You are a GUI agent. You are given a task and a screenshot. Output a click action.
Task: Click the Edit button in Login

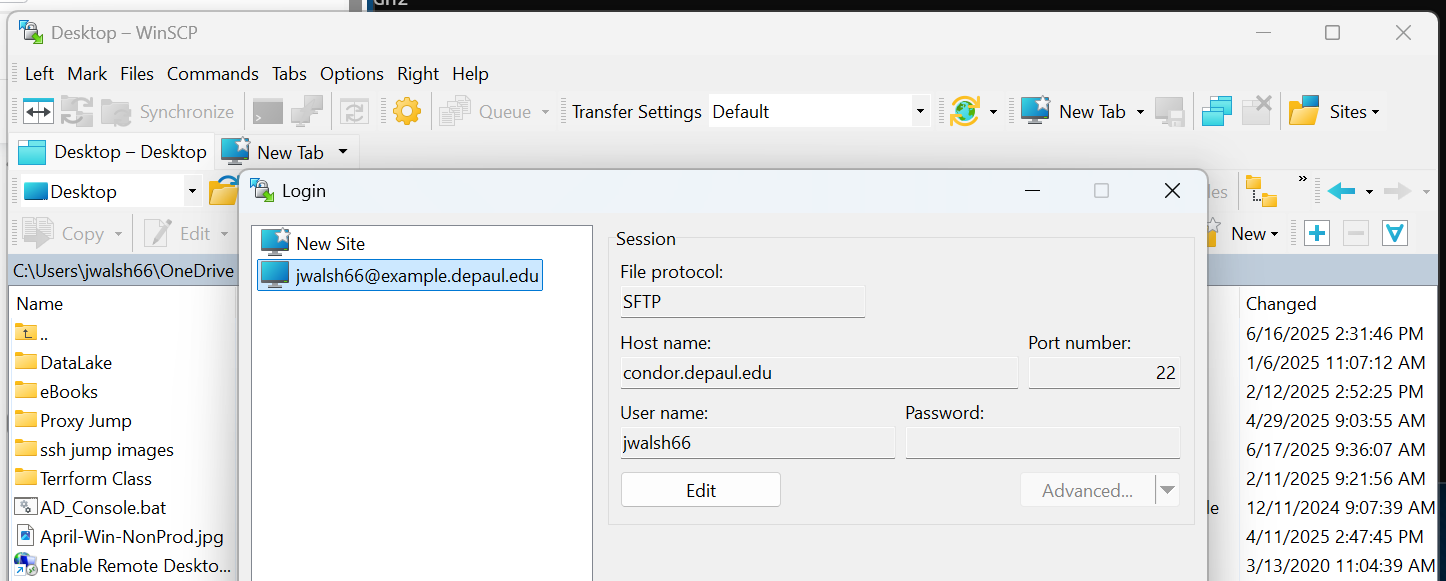pyautogui.click(x=700, y=490)
